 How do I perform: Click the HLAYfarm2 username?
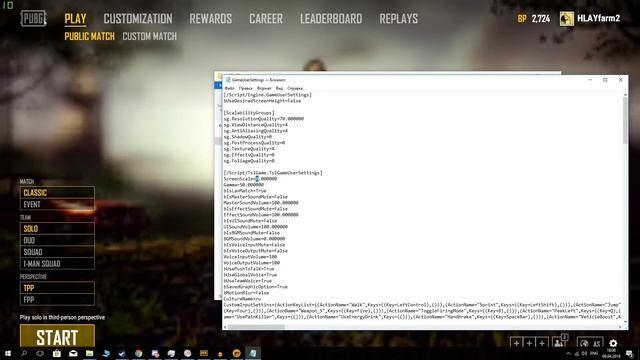click(598, 18)
